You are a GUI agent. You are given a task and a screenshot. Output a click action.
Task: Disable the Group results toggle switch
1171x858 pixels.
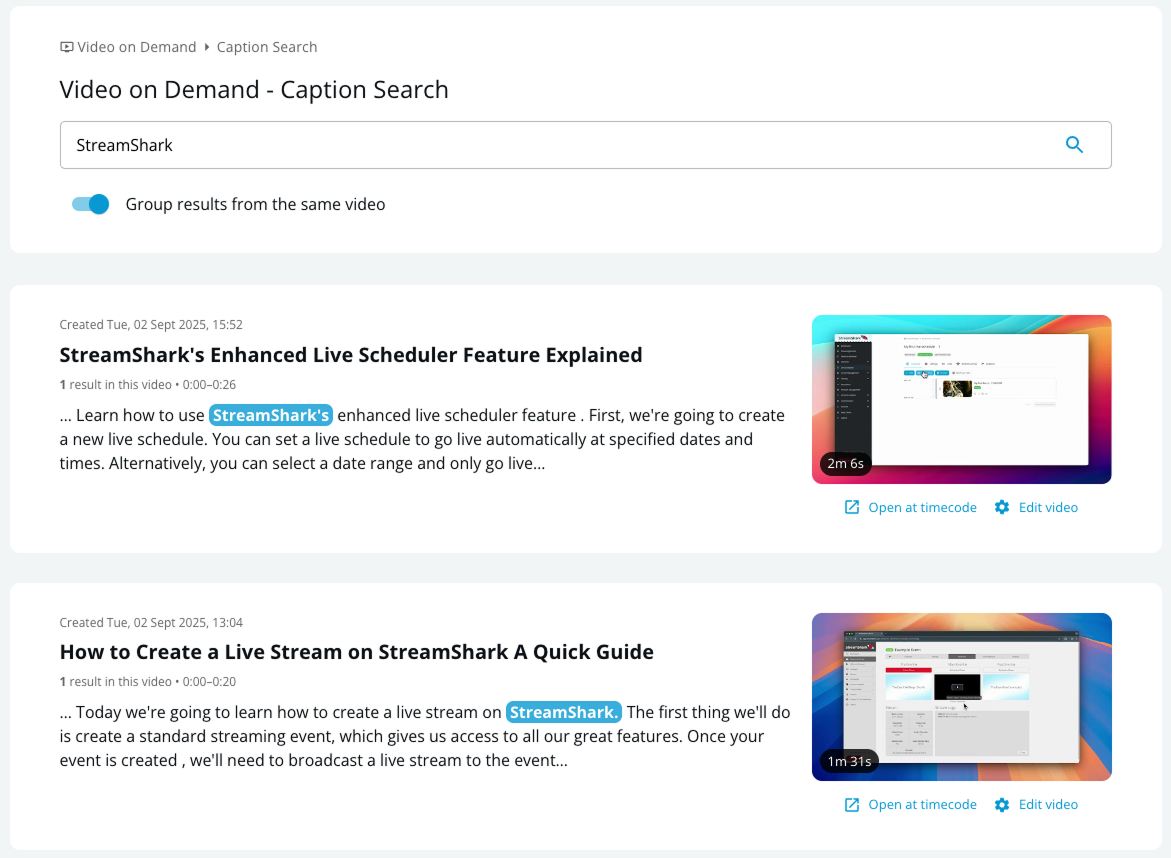tap(90, 204)
